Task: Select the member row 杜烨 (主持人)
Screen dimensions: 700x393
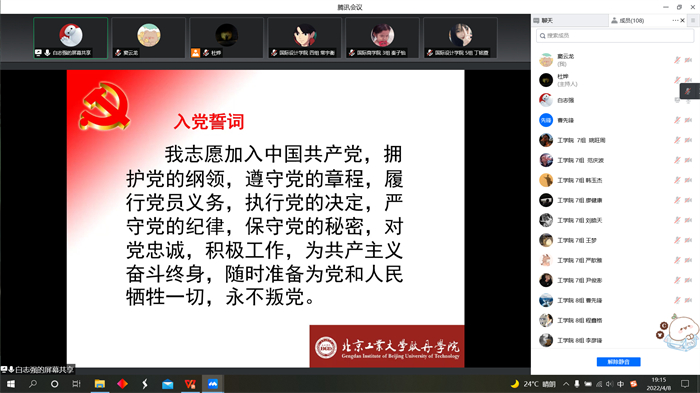Action: coord(615,80)
